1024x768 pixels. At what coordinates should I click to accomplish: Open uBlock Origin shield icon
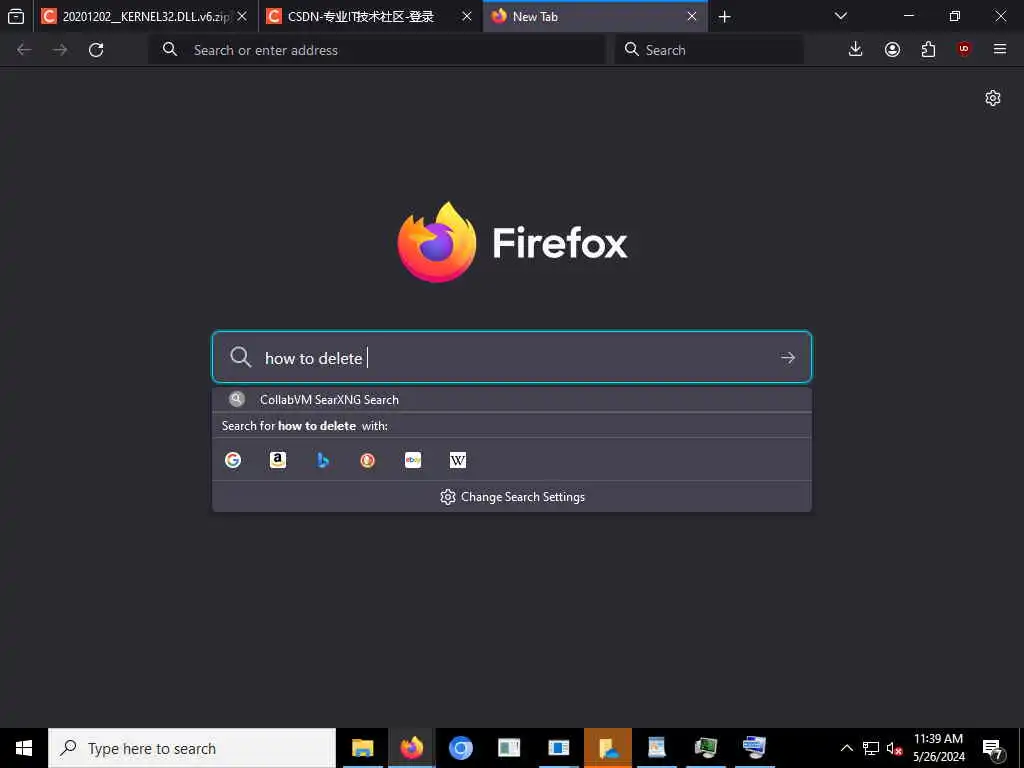[x=964, y=49]
